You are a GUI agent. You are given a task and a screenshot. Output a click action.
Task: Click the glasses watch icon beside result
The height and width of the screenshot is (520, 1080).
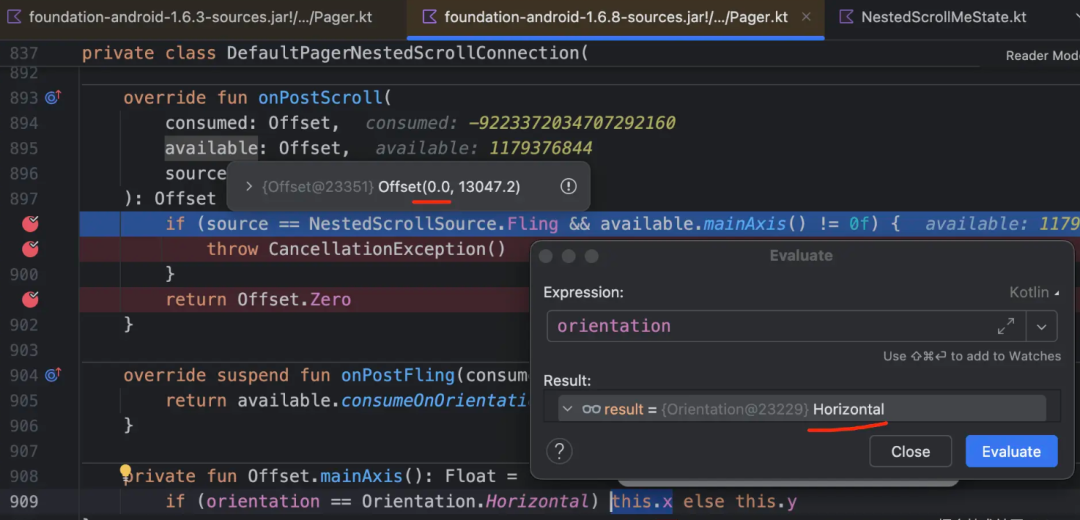click(592, 409)
